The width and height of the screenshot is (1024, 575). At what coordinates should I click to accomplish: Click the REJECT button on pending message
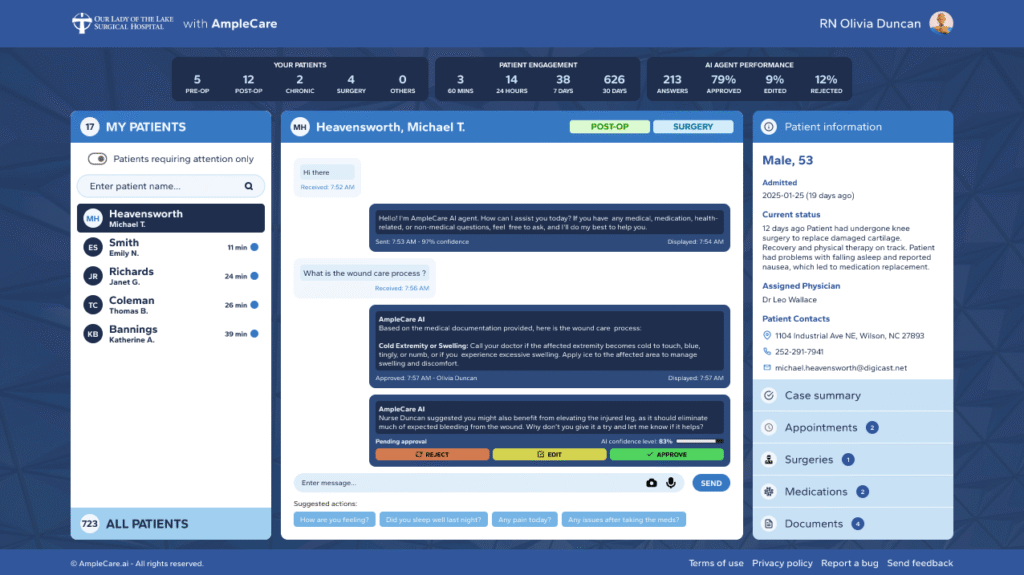tap(432, 454)
